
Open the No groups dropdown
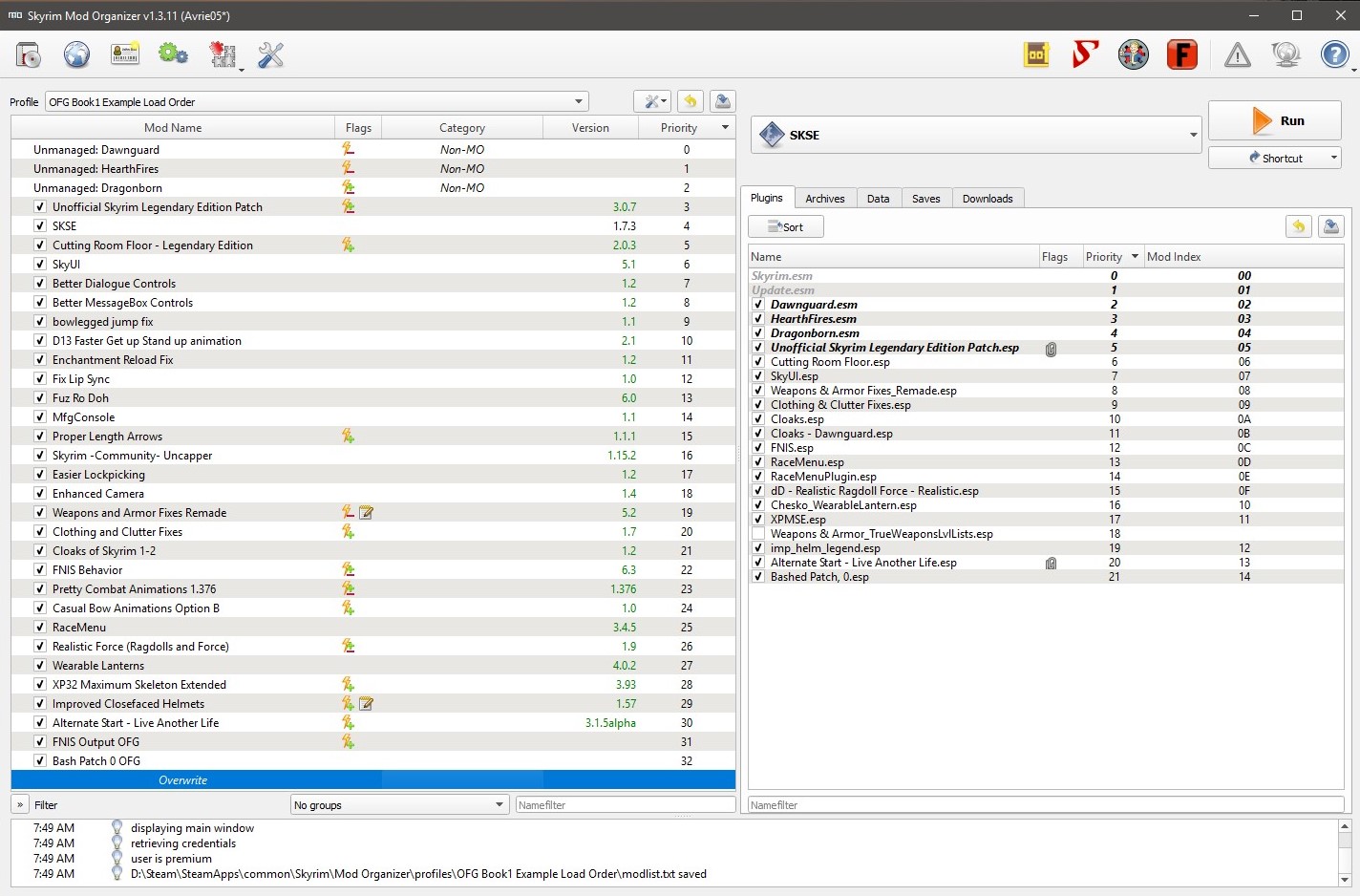[399, 805]
